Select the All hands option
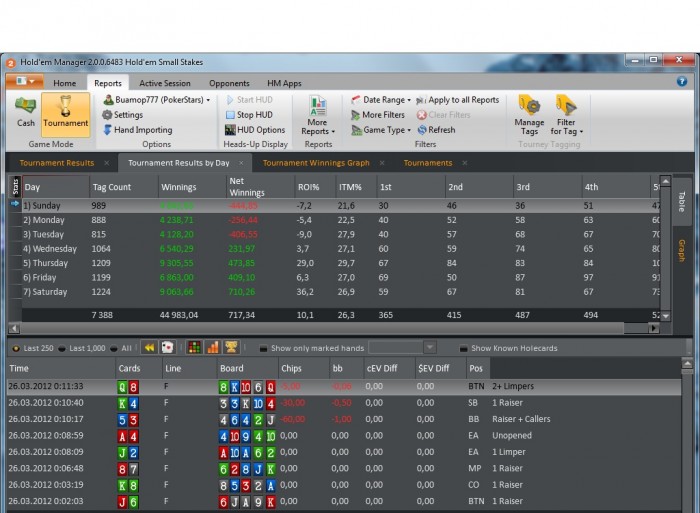The height and width of the screenshot is (513, 700). [121, 348]
